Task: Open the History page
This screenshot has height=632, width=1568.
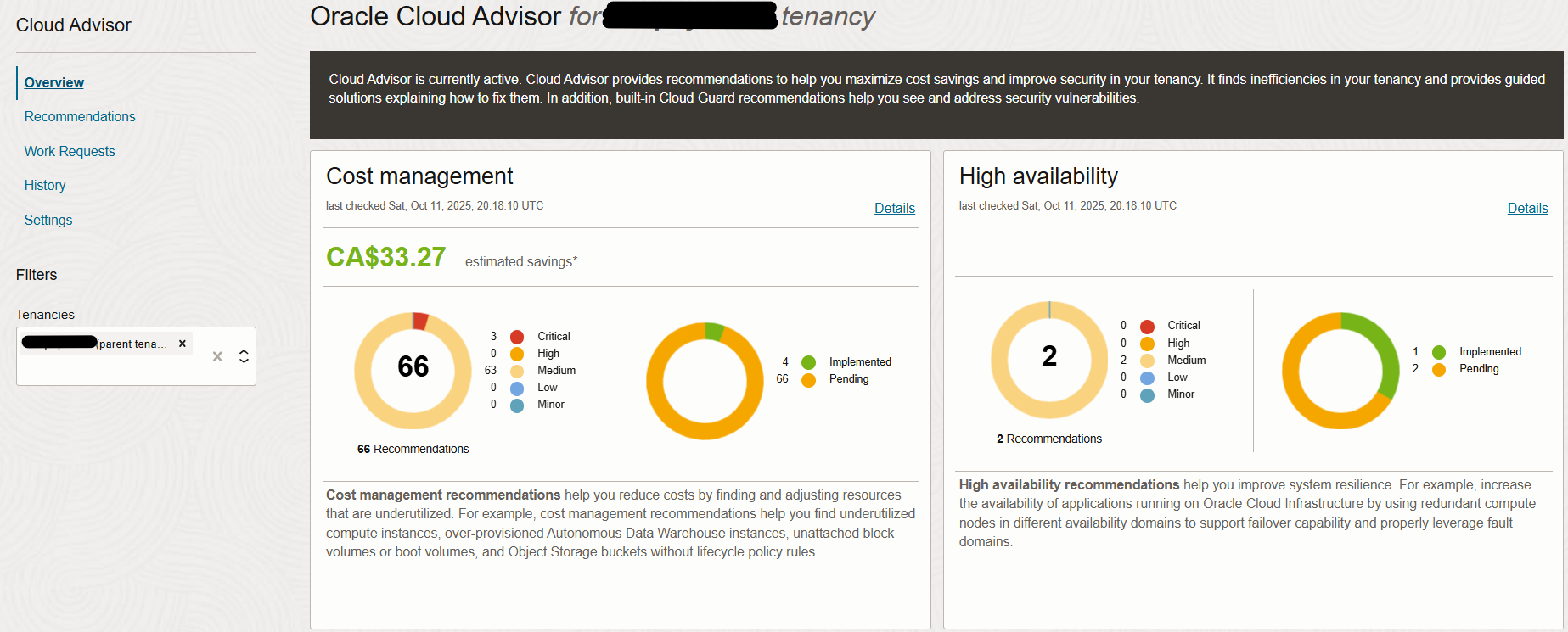Action: pos(45,185)
